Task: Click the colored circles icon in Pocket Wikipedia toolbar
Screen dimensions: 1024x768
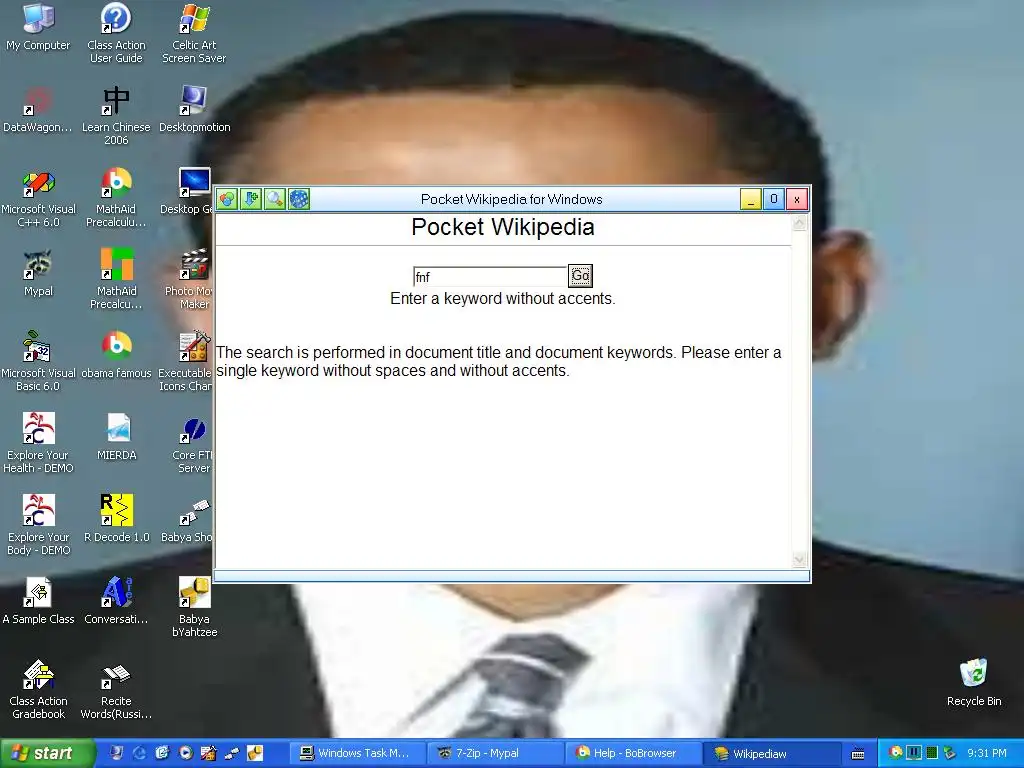Action: (227, 199)
